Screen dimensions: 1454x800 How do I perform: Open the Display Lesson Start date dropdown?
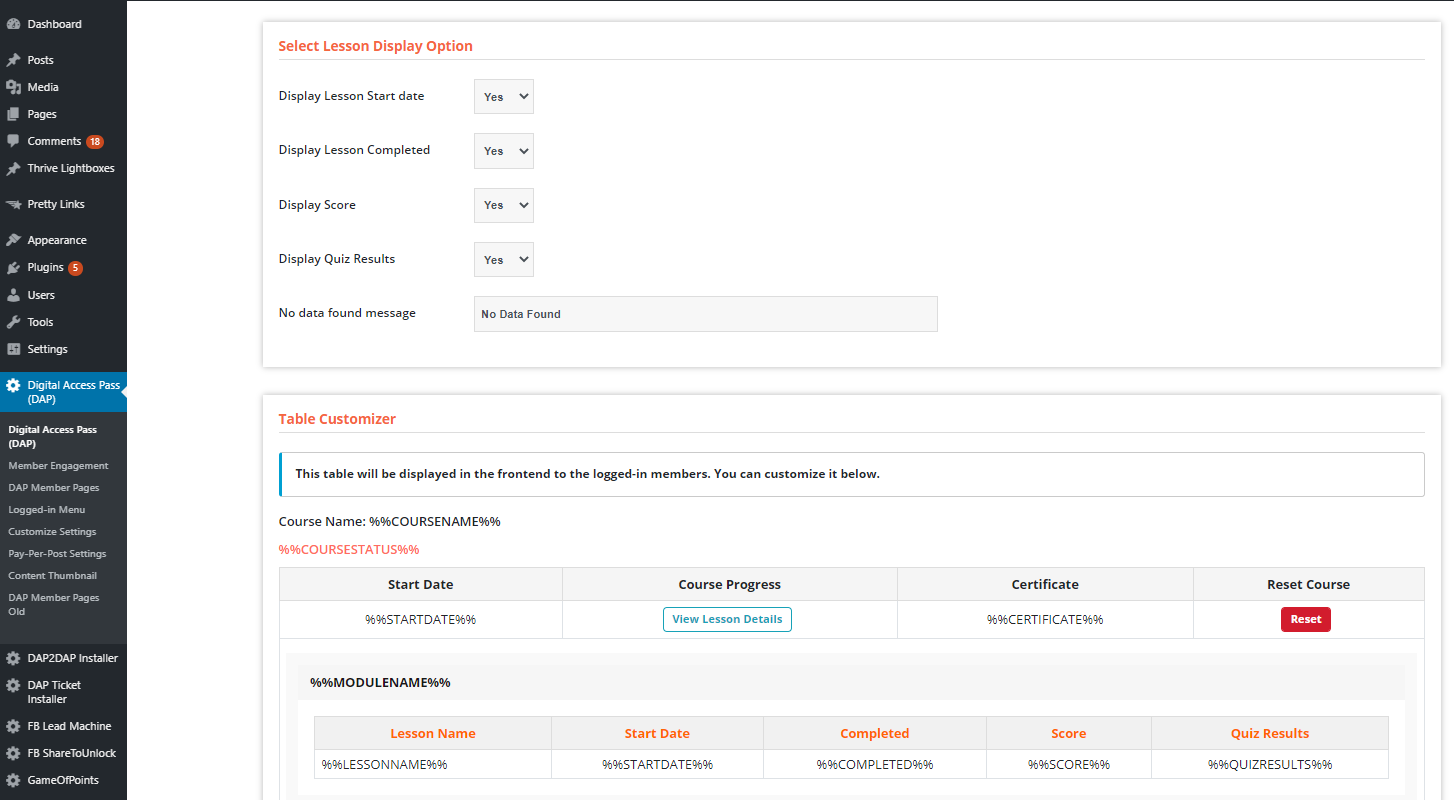pos(503,97)
